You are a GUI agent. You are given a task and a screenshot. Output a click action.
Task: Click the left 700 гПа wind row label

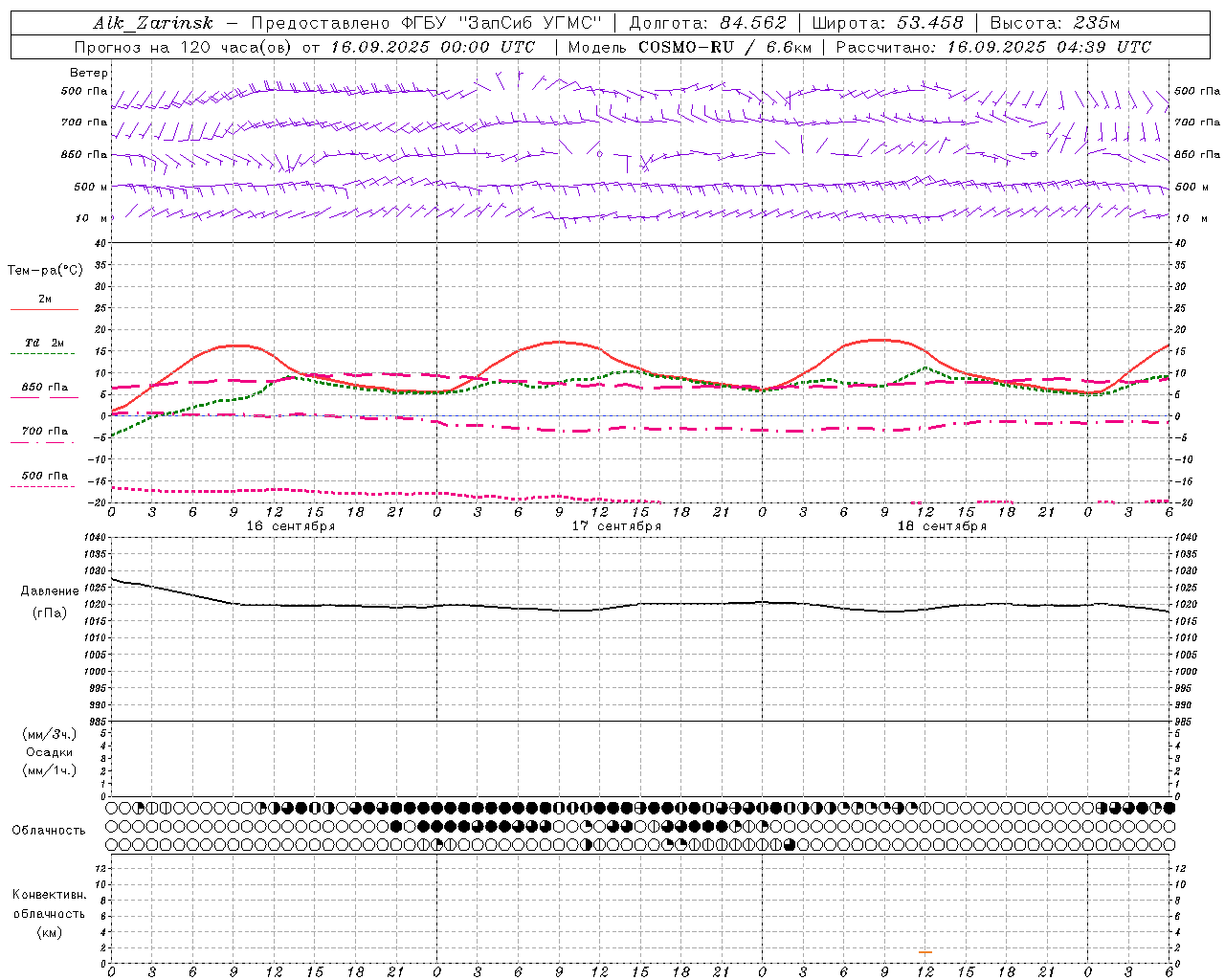(84, 122)
